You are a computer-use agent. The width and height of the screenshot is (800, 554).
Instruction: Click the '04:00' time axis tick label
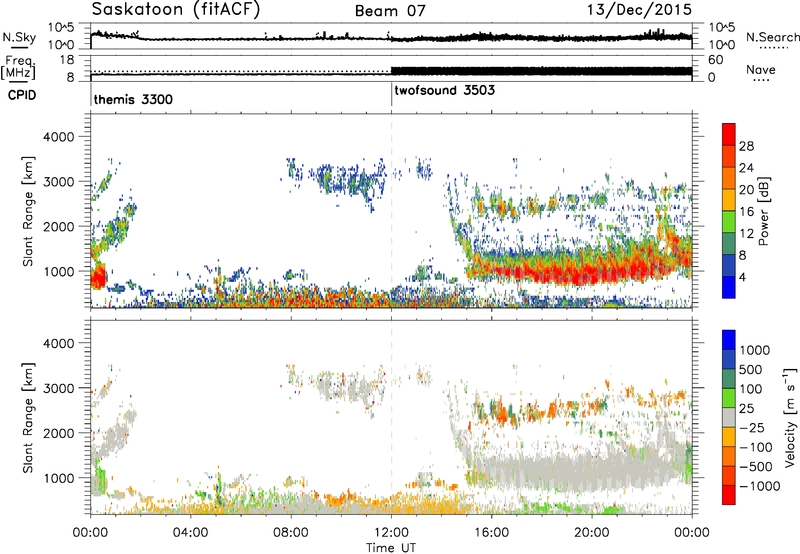(x=191, y=533)
